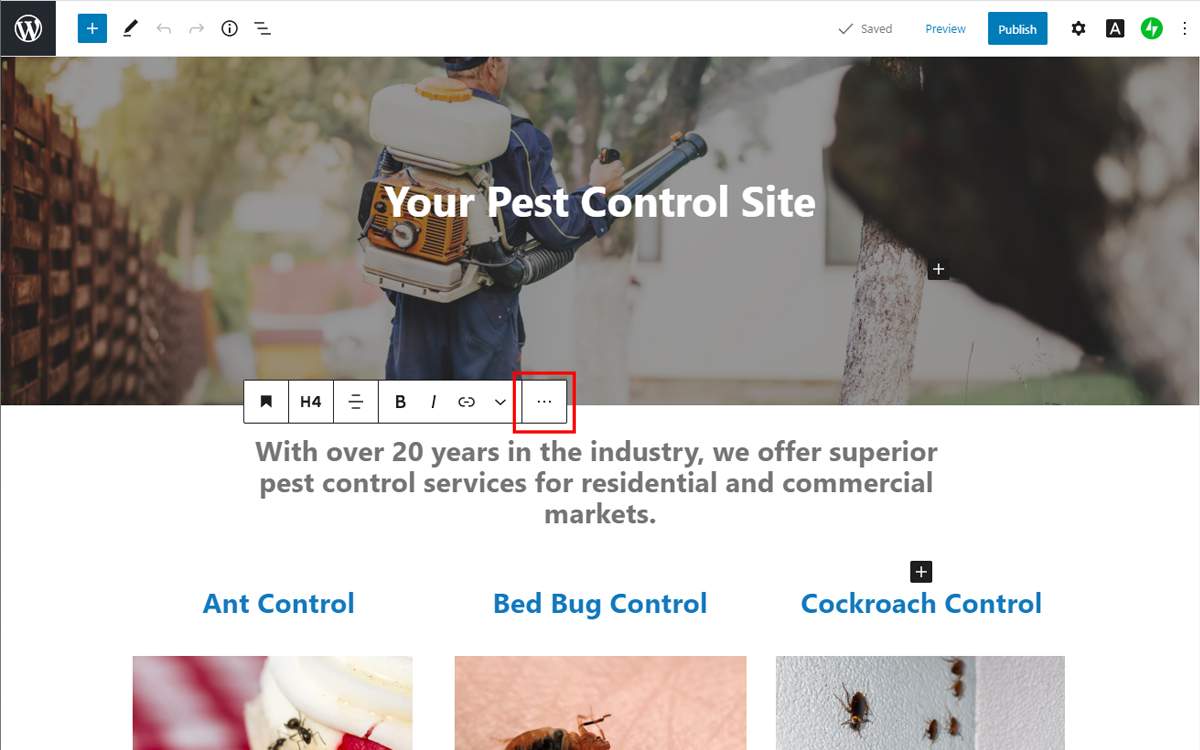
Task: Insert a link in heading
Action: tap(466, 402)
